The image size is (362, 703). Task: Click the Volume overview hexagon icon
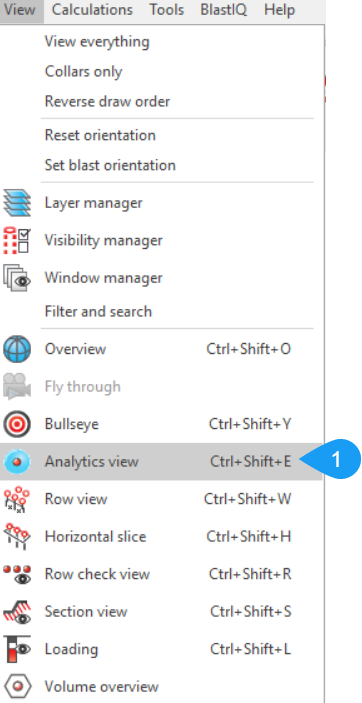click(x=17, y=686)
